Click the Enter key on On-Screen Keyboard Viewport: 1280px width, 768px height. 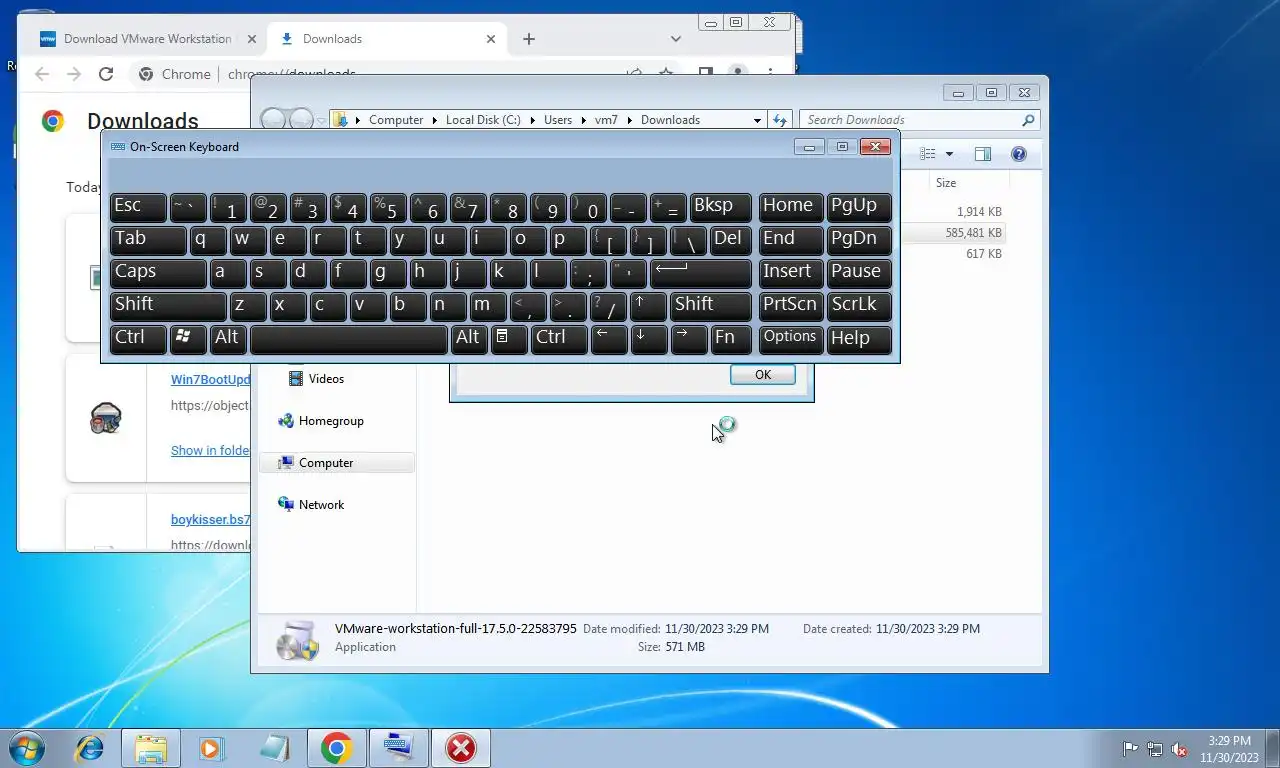click(701, 272)
